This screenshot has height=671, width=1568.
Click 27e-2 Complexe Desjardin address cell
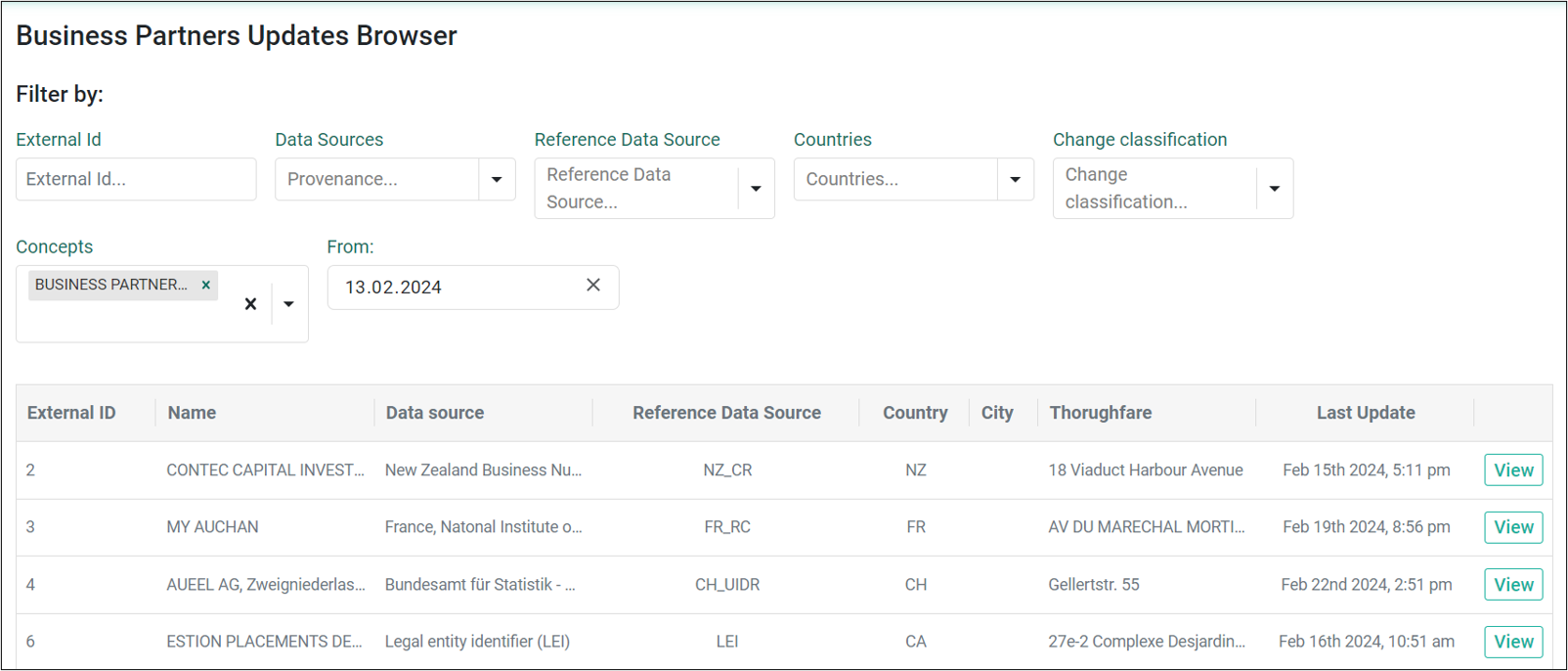(1147, 642)
